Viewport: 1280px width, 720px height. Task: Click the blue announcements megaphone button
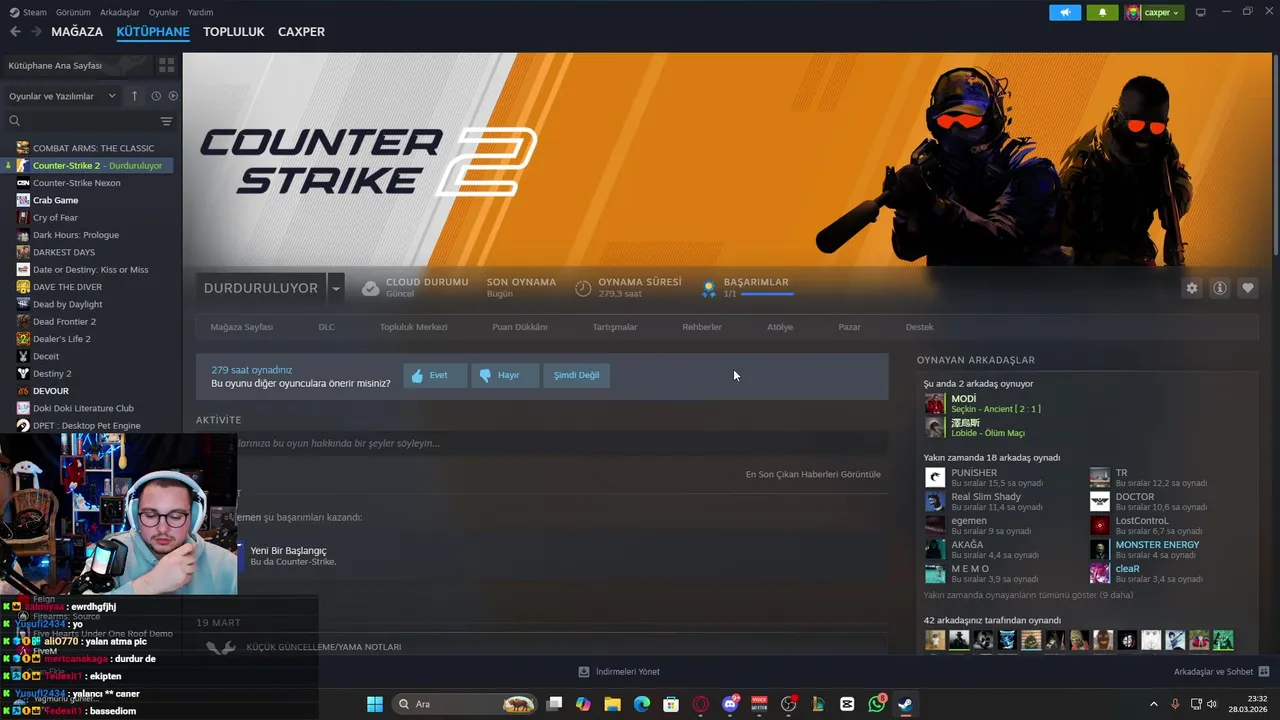coord(1065,12)
